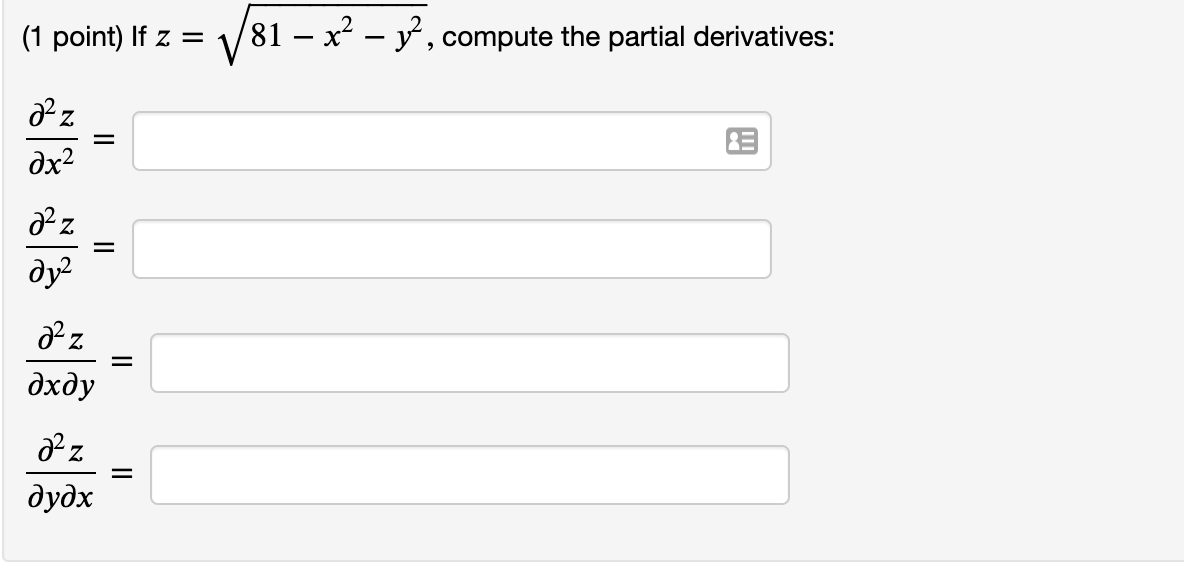Image resolution: width=1184 pixels, height=574 pixels.
Task: Click the "(1 point)" text
Action: pos(72,37)
